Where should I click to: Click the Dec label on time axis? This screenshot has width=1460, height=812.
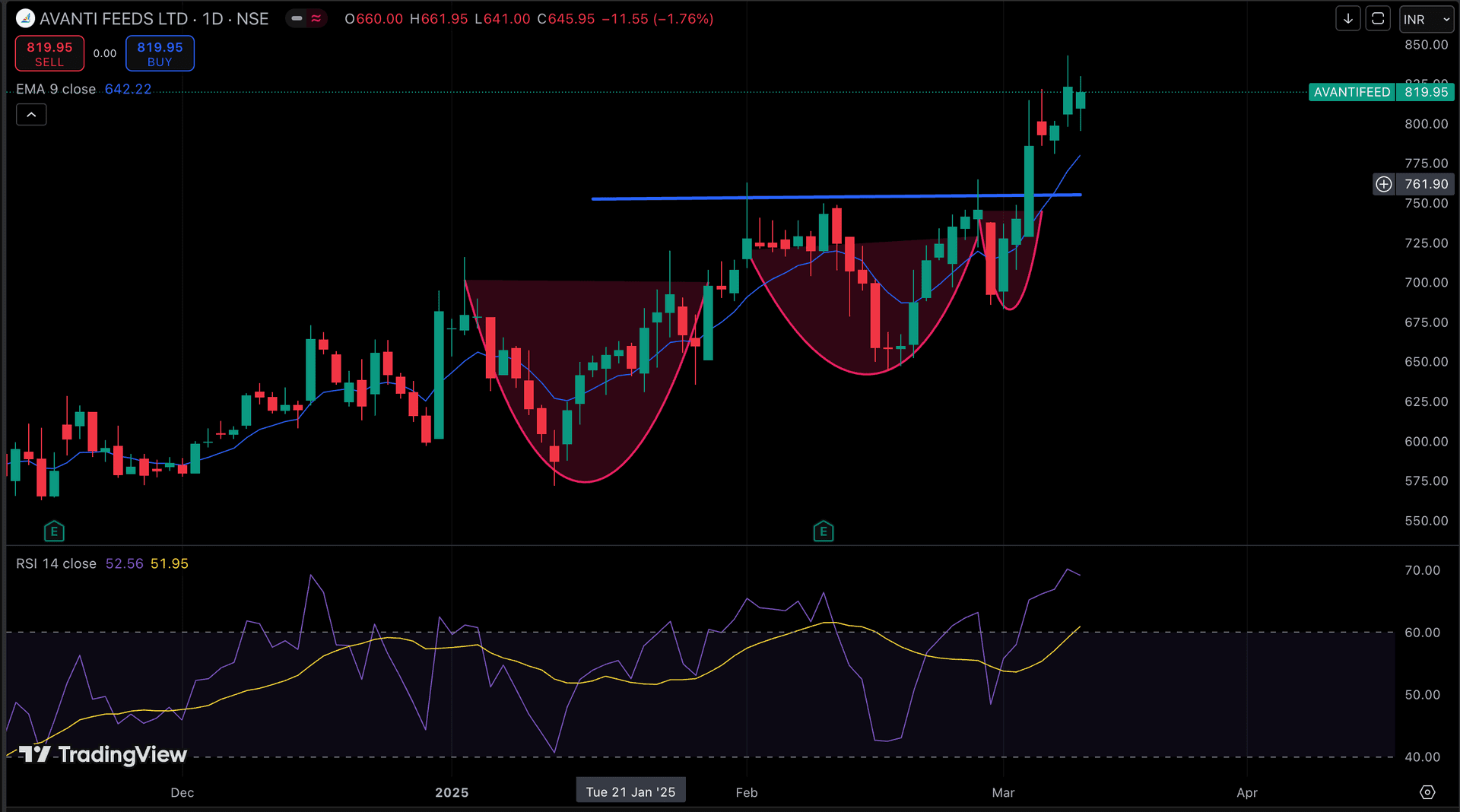pos(182,792)
